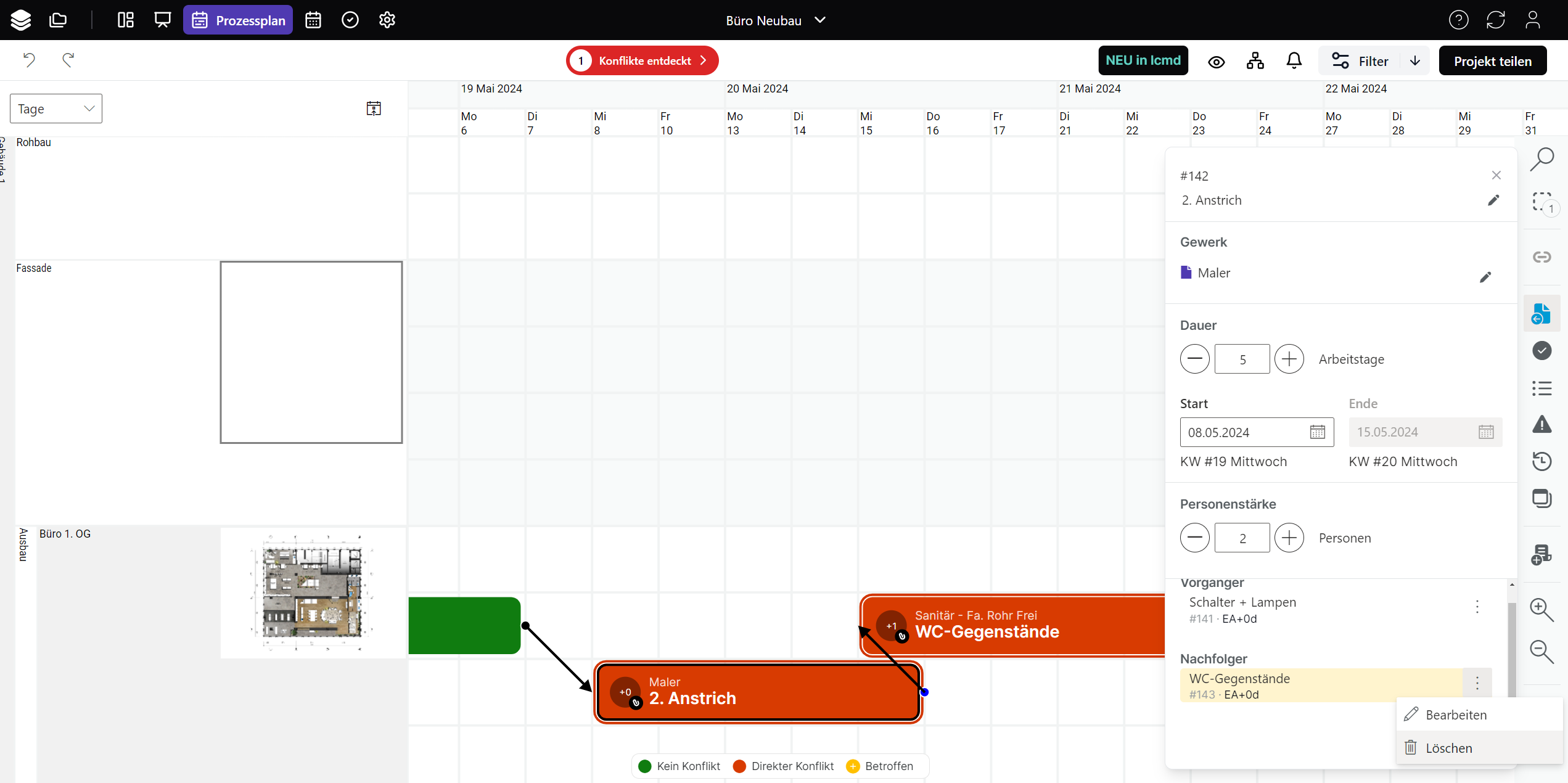1568x783 pixels.
Task: Edit the Maler Gewerk pencil icon
Action: pyautogui.click(x=1485, y=277)
